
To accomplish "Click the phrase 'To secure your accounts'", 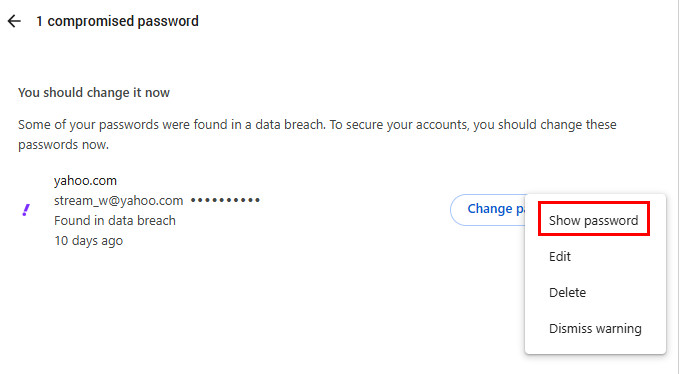I will pyautogui.click(x=399, y=125).
